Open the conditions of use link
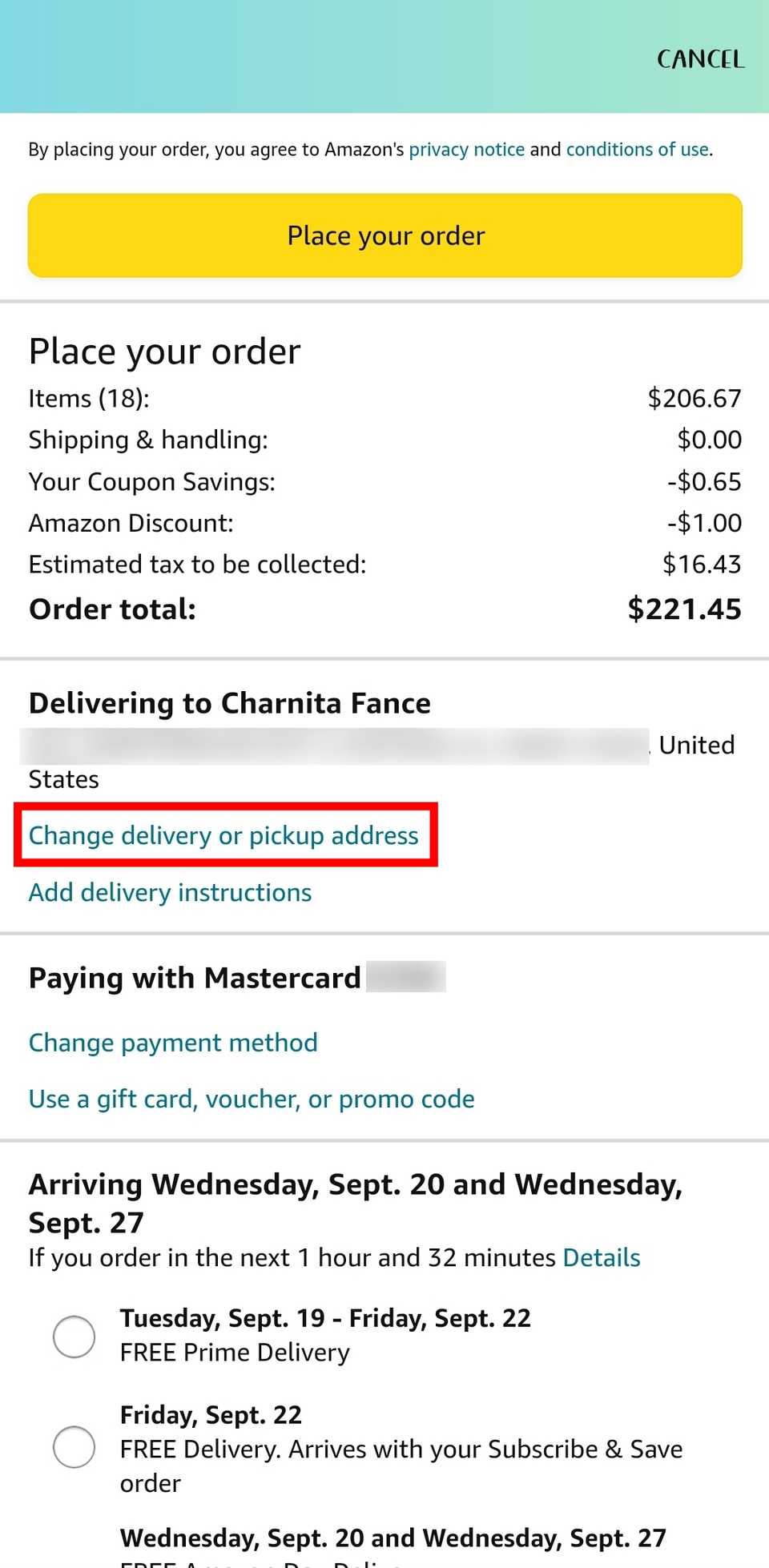 click(x=637, y=149)
